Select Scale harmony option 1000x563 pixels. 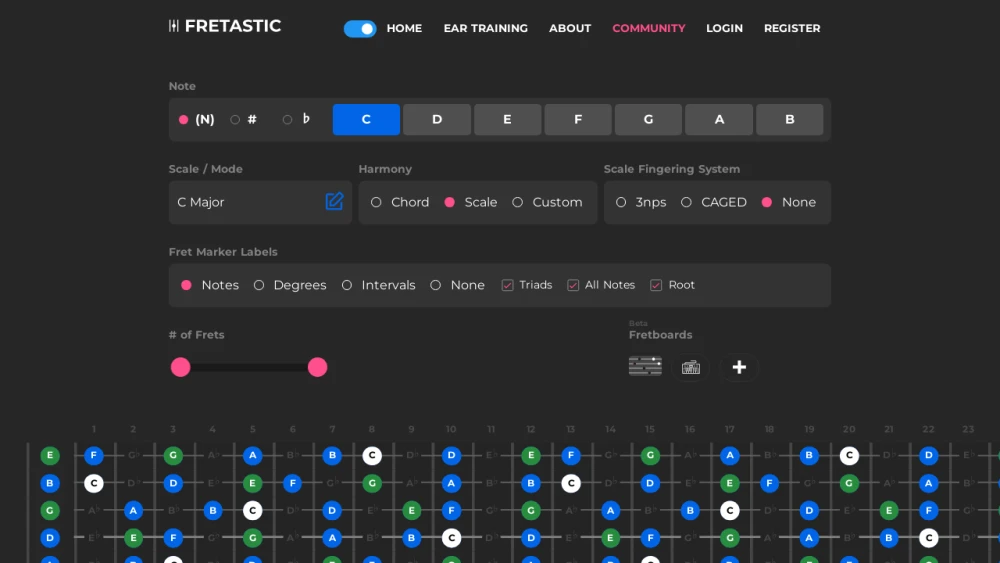tap(450, 202)
